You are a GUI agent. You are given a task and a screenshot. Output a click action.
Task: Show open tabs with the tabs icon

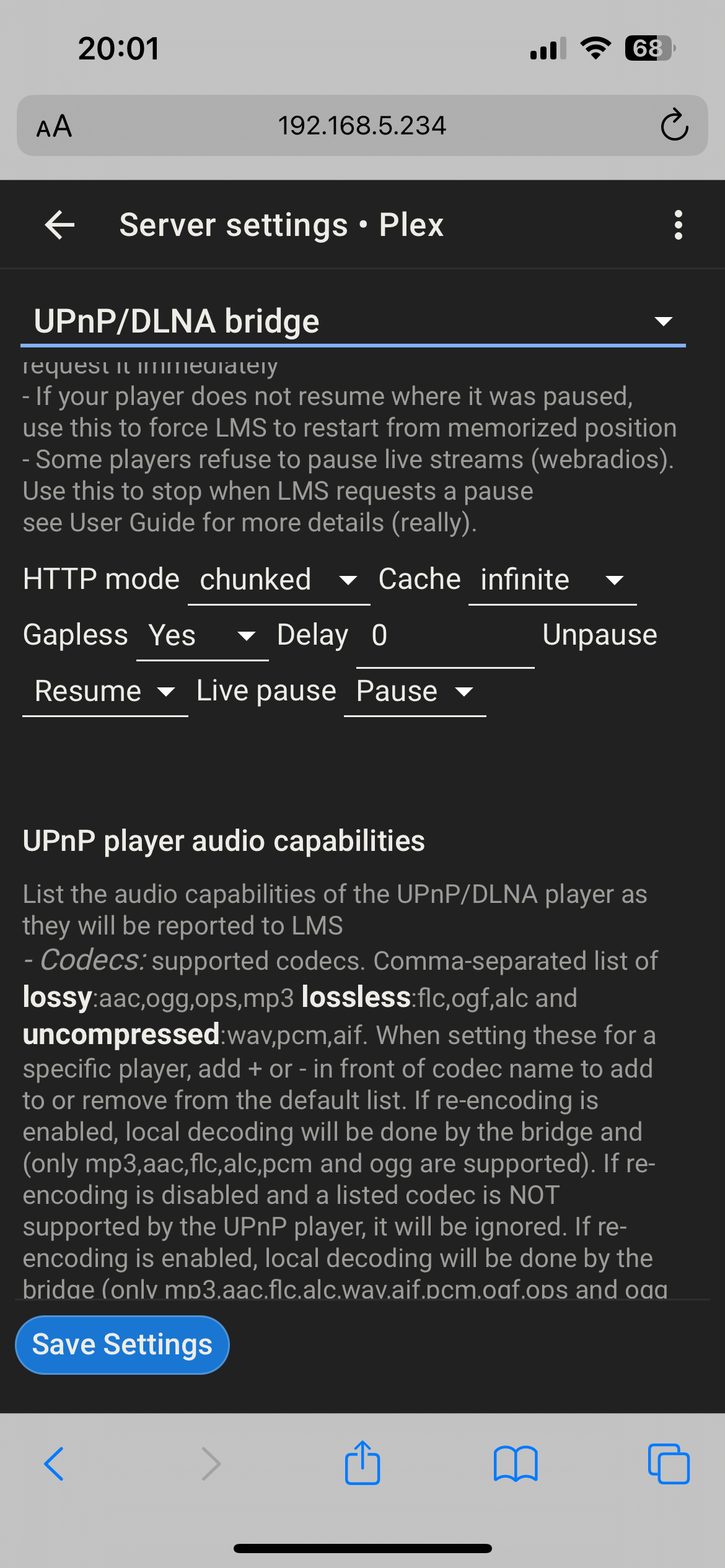click(669, 1464)
